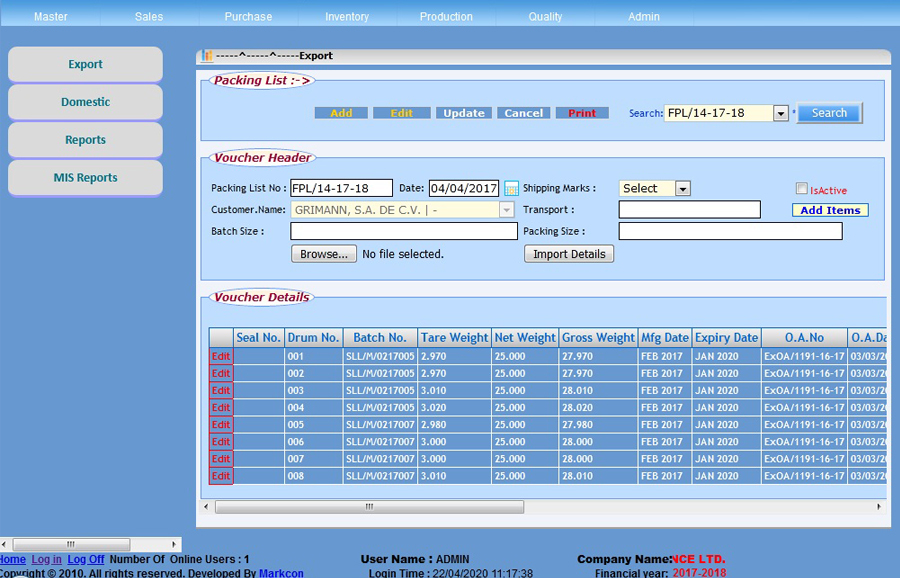Click the Voucher Details horizontal scrollbar
Image resolution: width=900 pixels, height=578 pixels.
(x=369, y=507)
